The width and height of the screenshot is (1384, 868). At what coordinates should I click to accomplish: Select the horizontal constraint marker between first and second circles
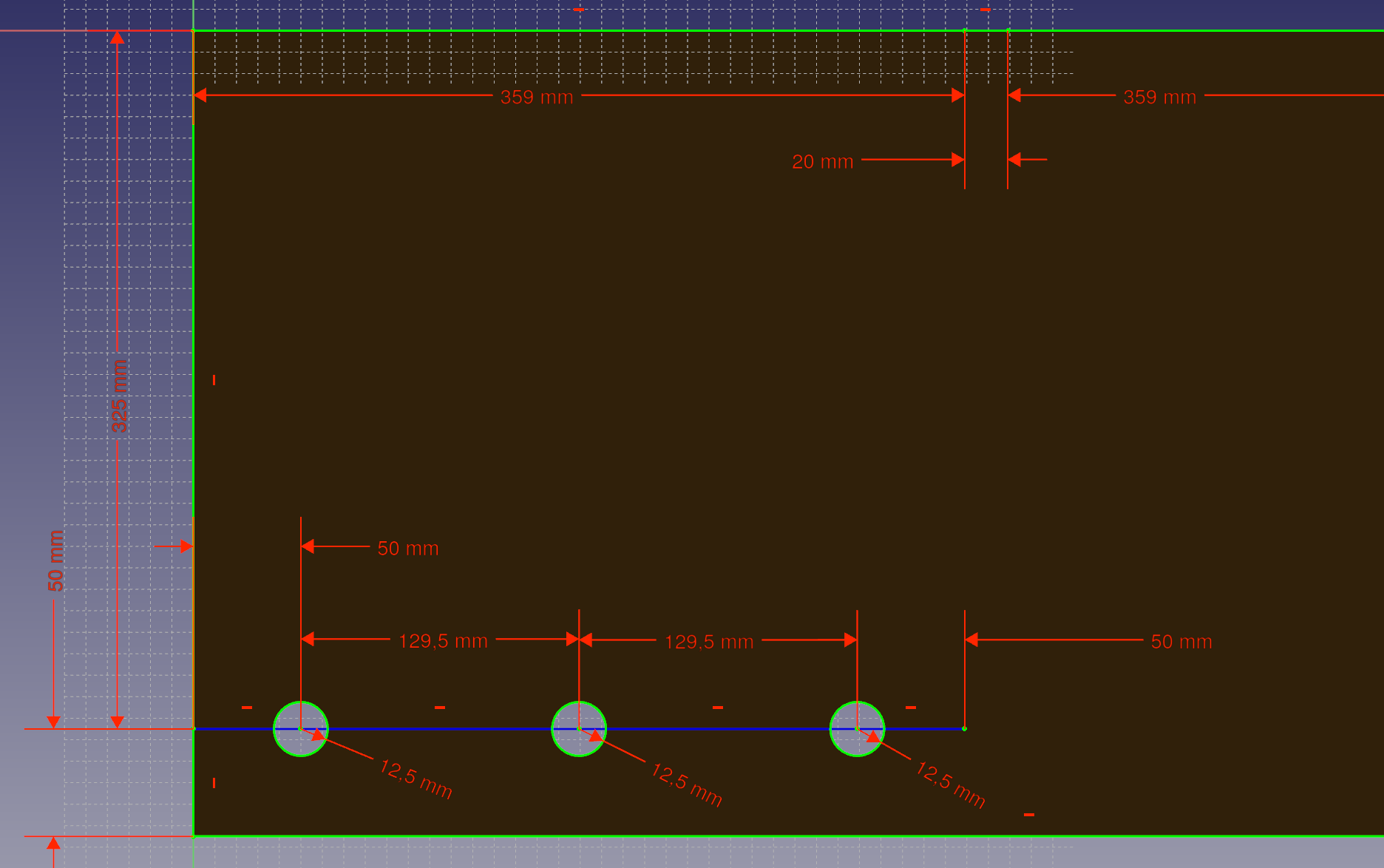[440, 708]
